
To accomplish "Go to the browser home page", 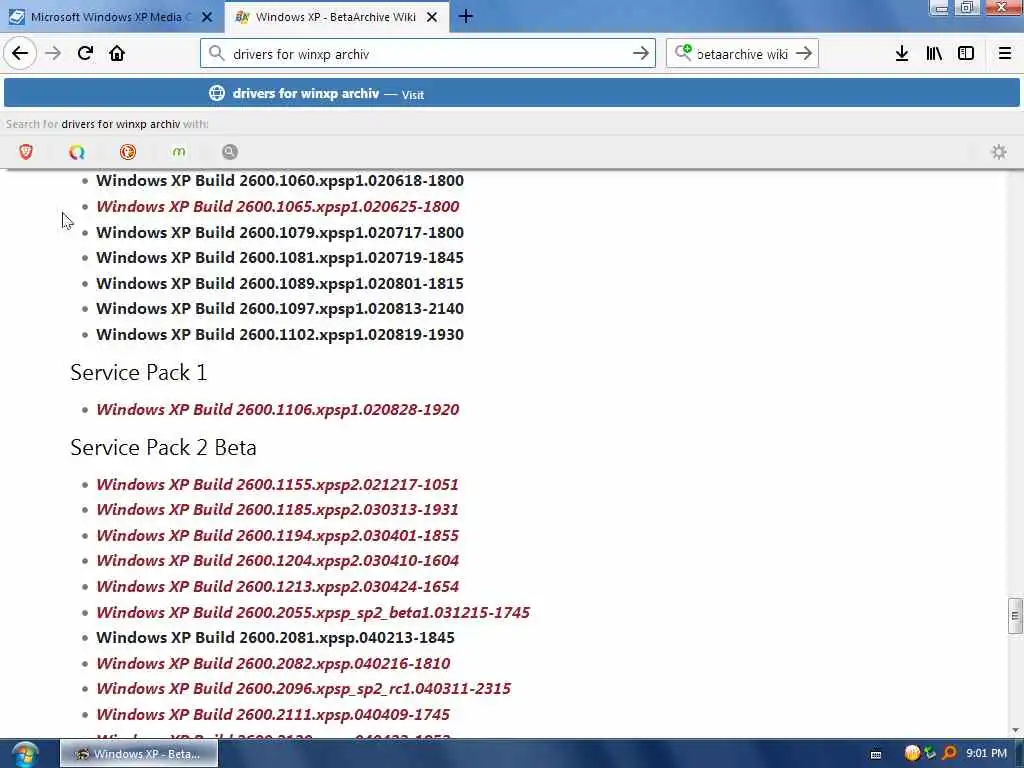I will (117, 53).
